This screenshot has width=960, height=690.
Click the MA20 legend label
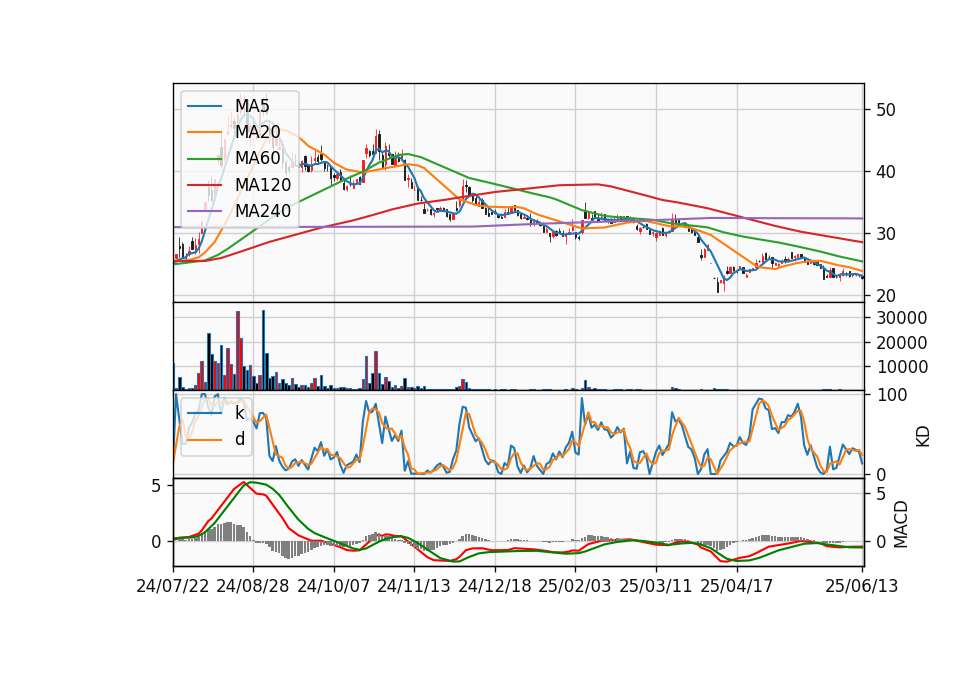point(258,132)
